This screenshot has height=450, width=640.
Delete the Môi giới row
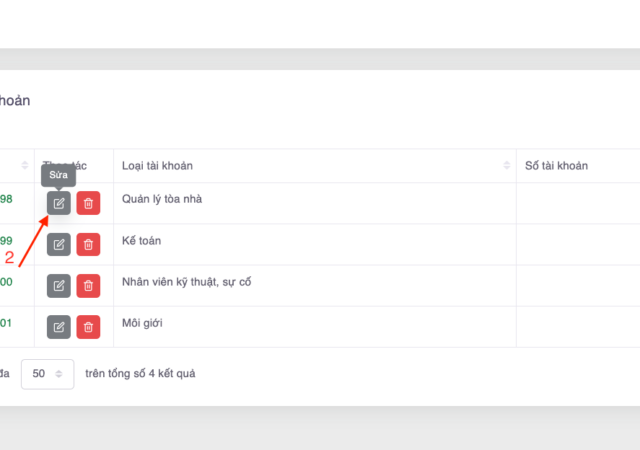[x=88, y=326]
